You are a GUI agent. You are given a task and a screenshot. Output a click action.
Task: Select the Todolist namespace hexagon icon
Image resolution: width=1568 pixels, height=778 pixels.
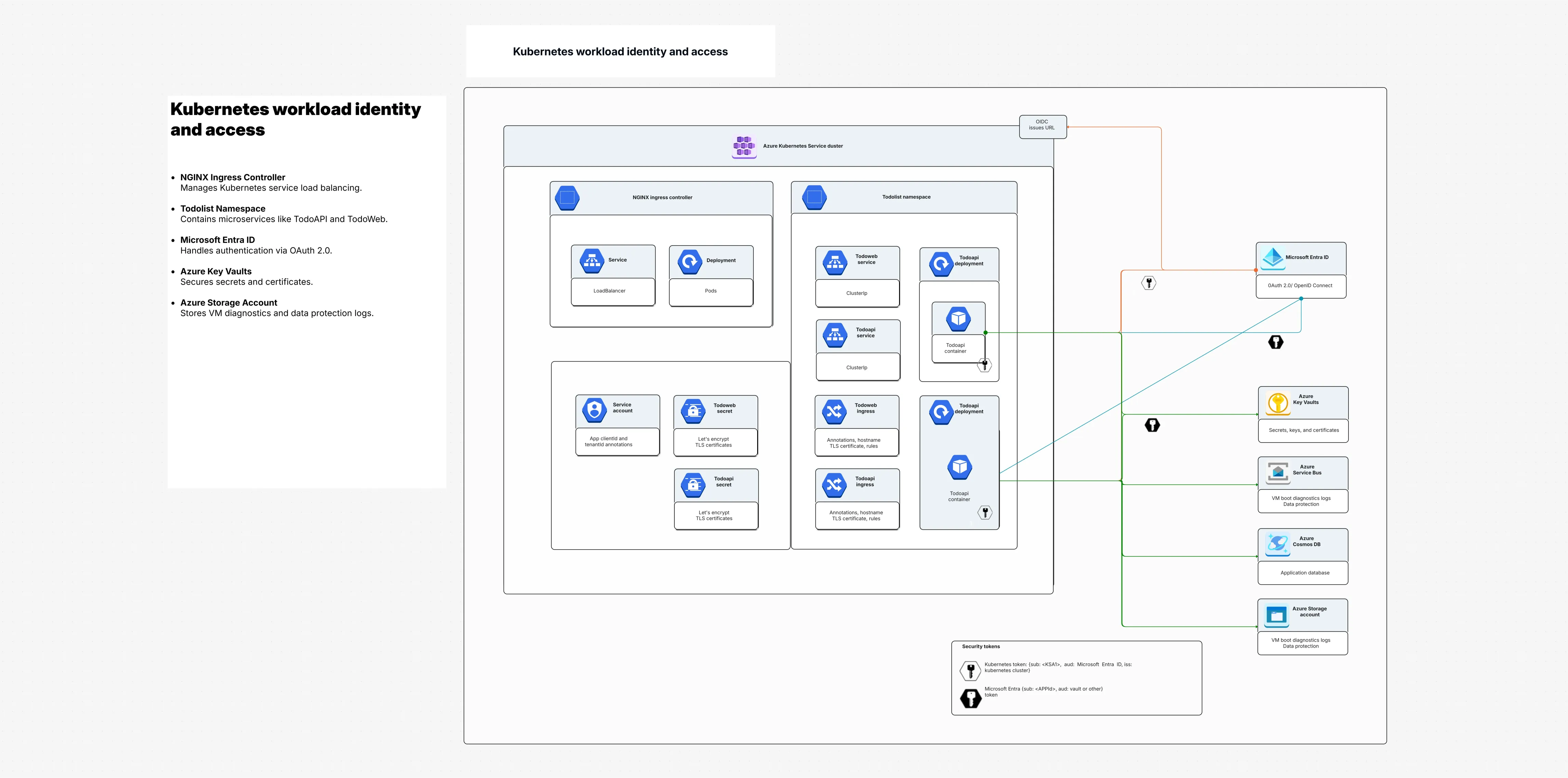[x=814, y=197]
